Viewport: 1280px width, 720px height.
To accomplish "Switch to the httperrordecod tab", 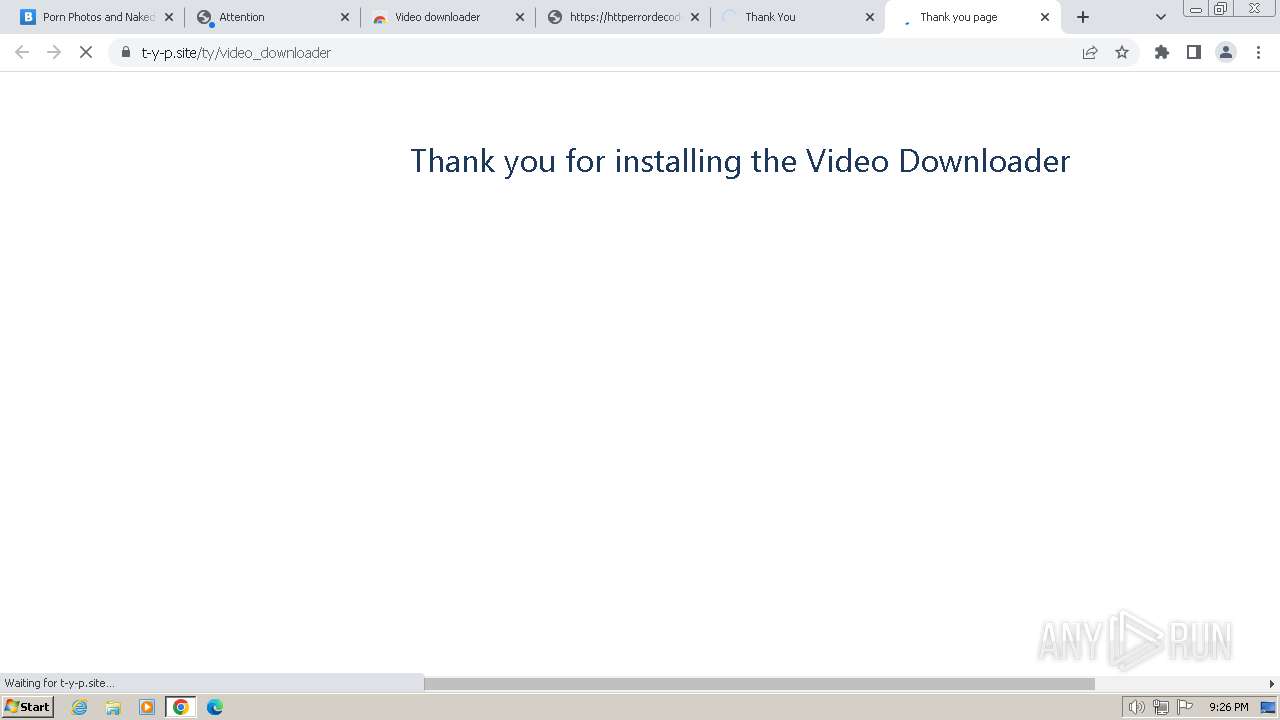I will [x=622, y=17].
